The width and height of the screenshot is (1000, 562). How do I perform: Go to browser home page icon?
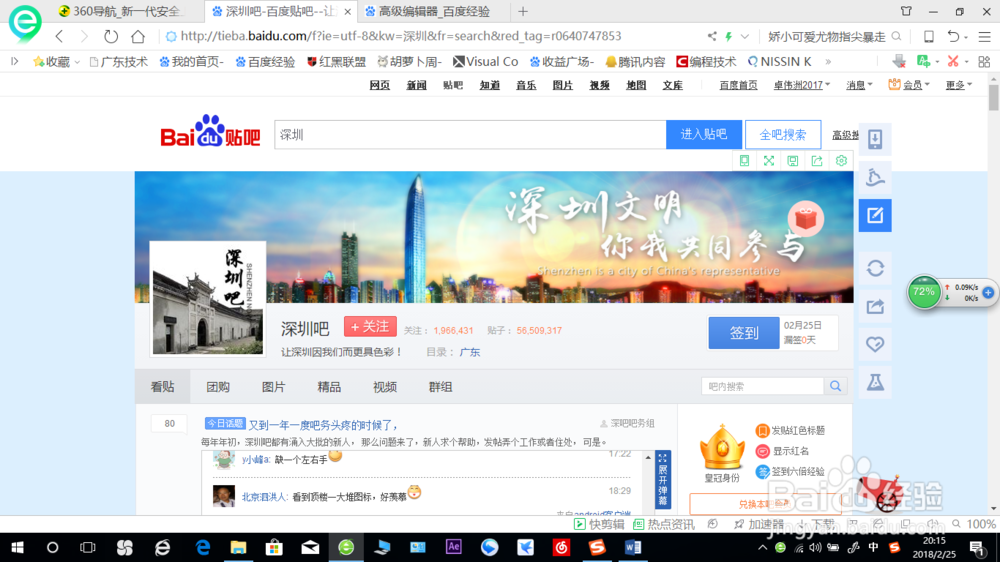[x=138, y=36]
